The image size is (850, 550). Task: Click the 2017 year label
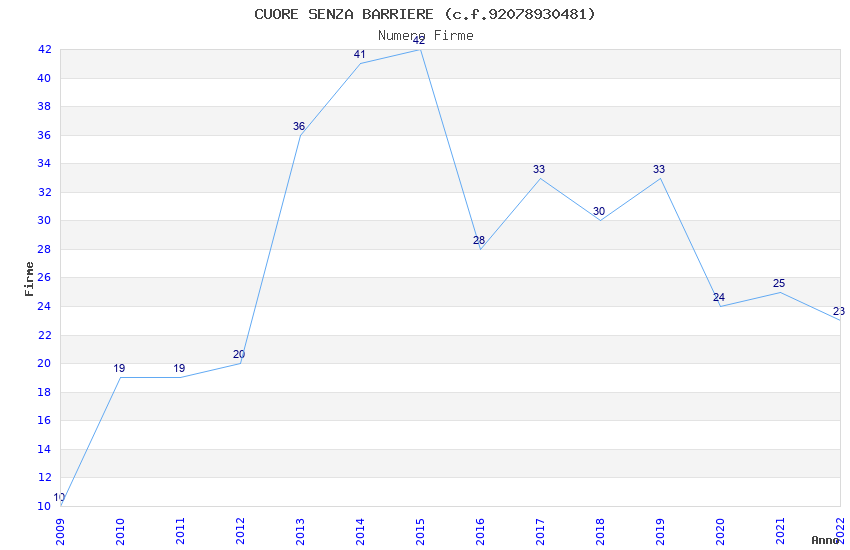coord(540,531)
